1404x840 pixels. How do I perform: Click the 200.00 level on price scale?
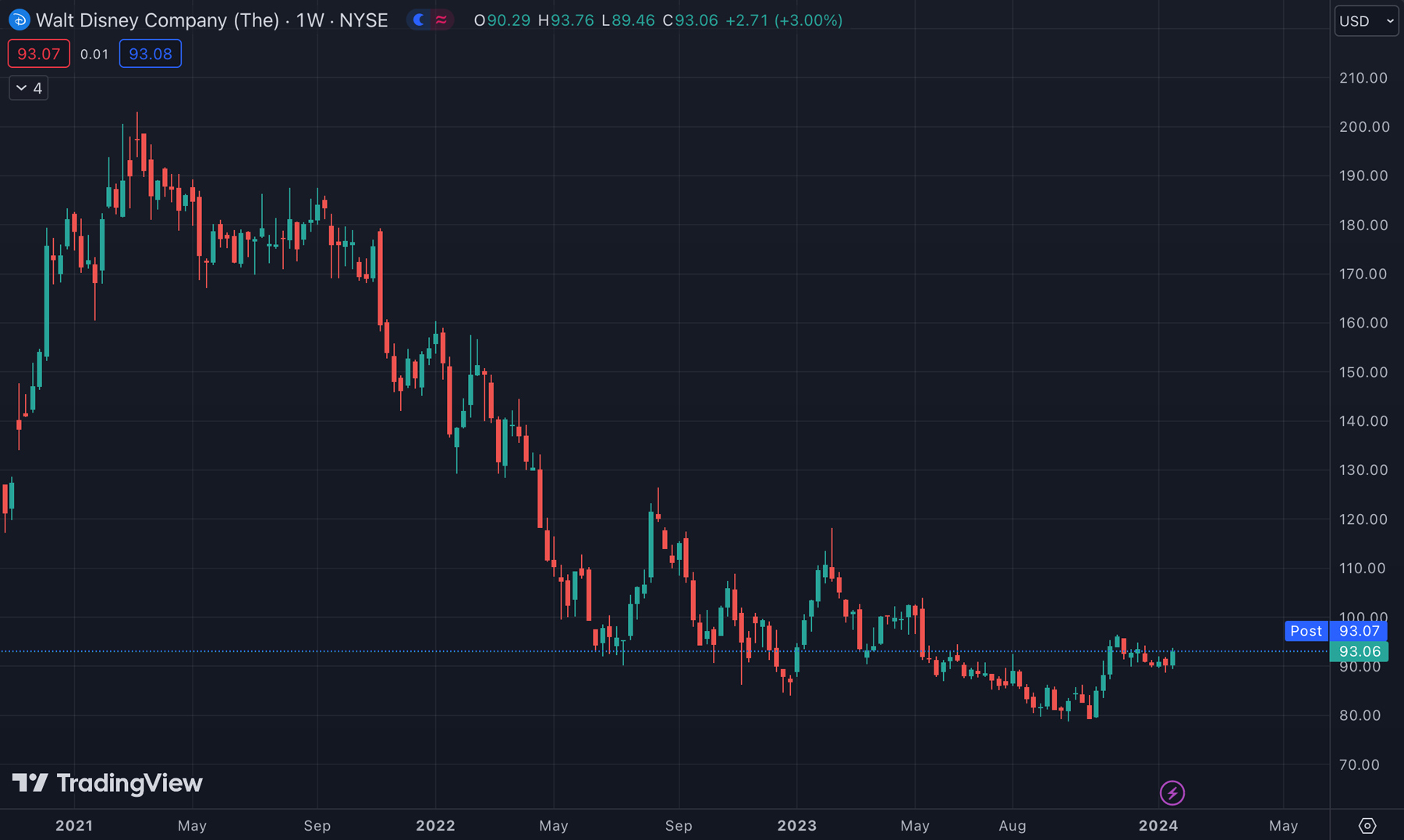click(x=1363, y=126)
